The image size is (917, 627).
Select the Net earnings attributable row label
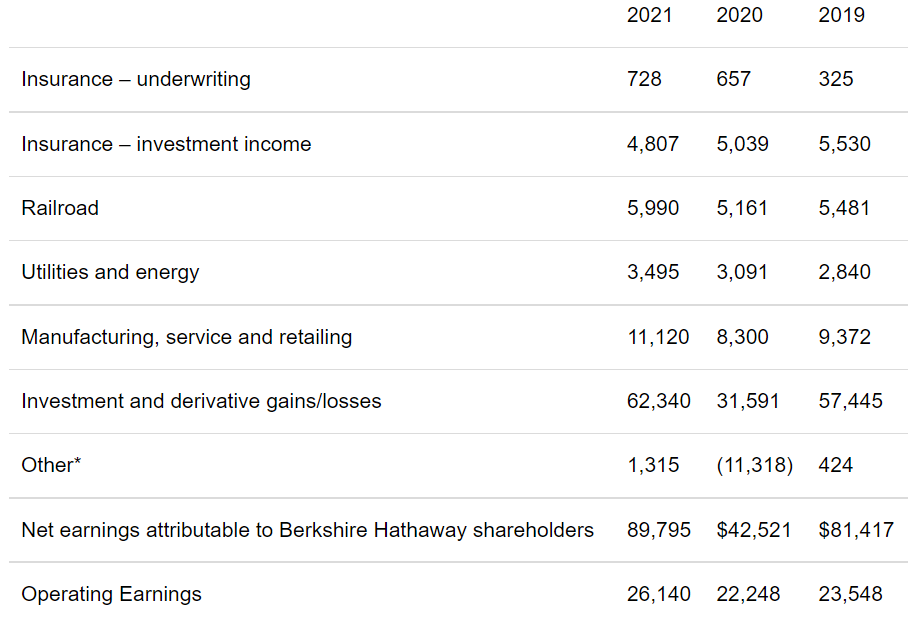click(307, 530)
